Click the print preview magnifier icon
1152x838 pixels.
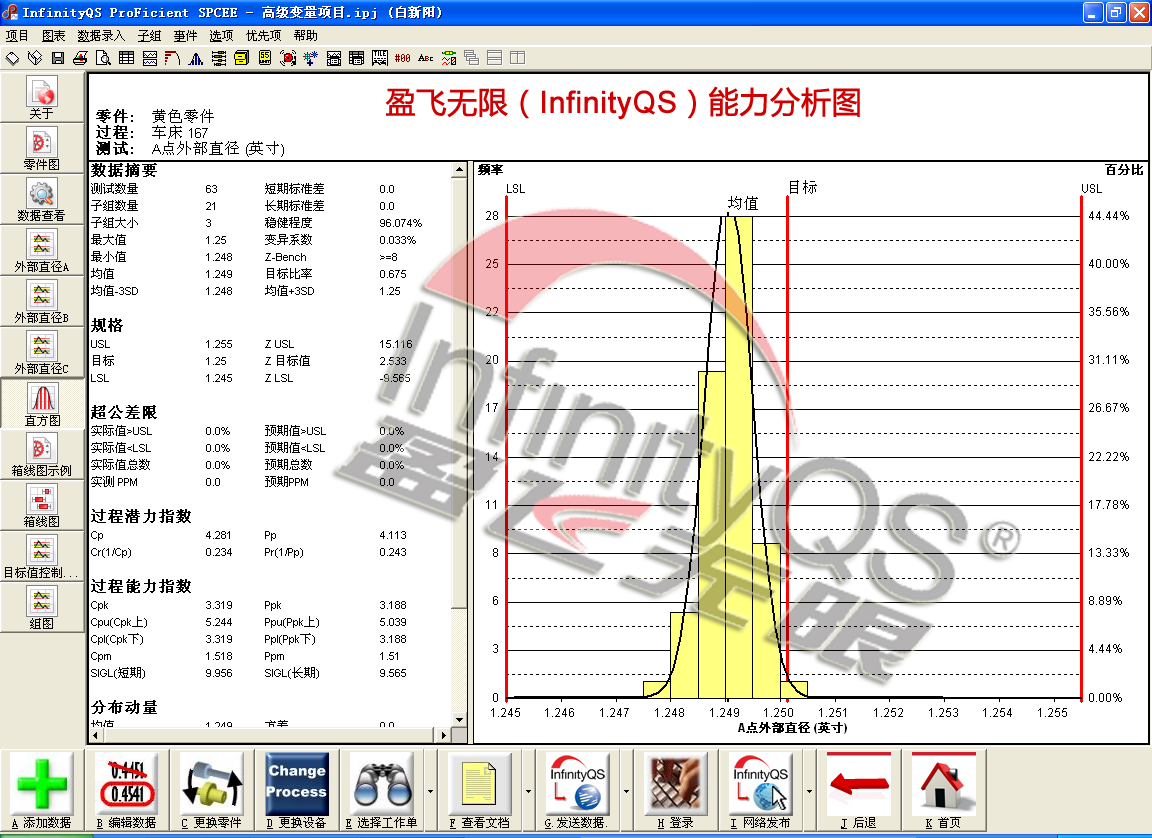coord(104,58)
